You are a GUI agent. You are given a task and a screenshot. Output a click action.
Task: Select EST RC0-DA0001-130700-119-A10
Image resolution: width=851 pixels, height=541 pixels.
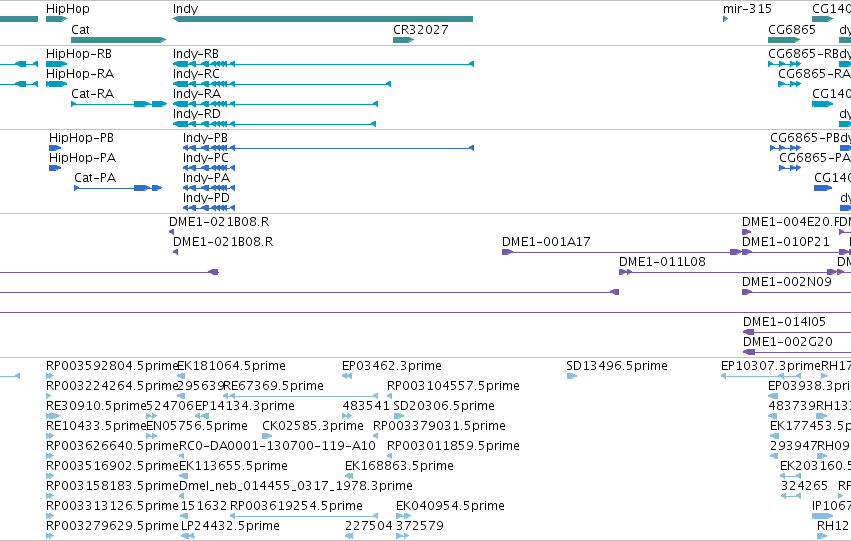click(277, 447)
